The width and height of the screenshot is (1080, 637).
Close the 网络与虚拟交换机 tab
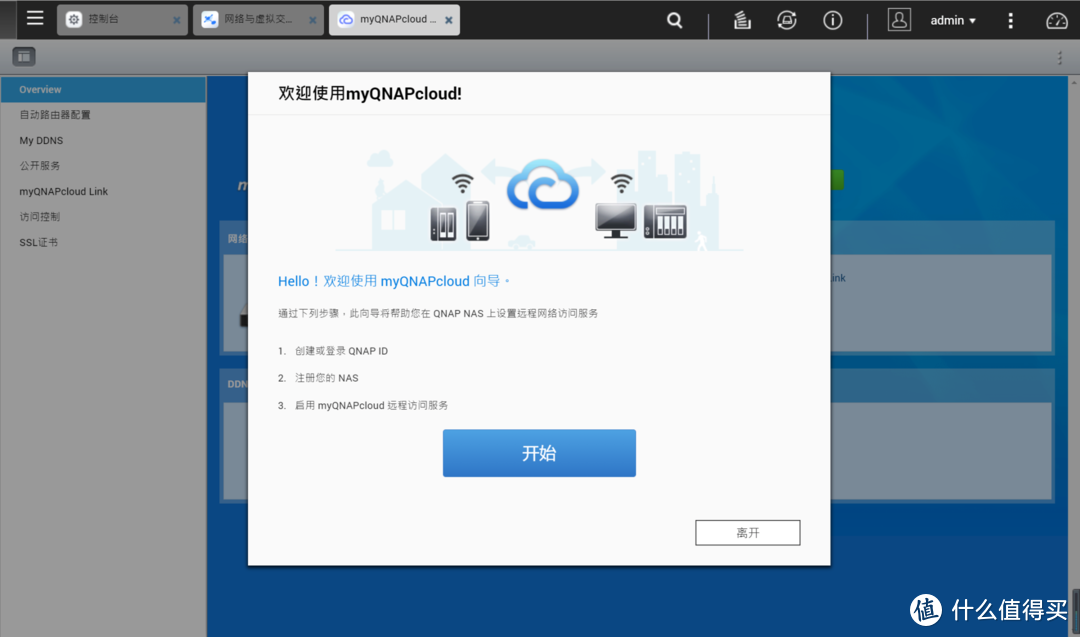click(313, 21)
